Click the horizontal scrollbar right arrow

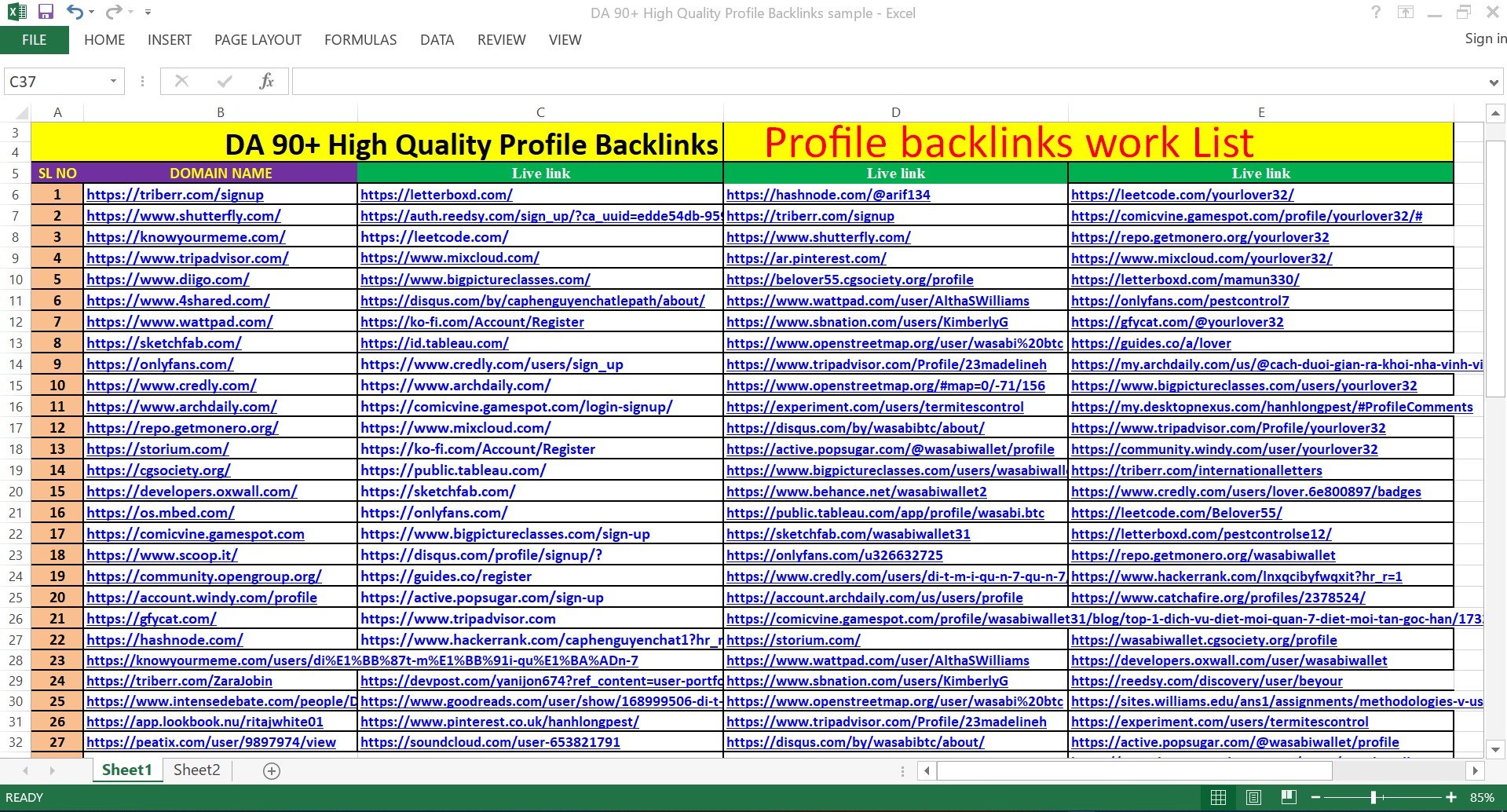1475,770
